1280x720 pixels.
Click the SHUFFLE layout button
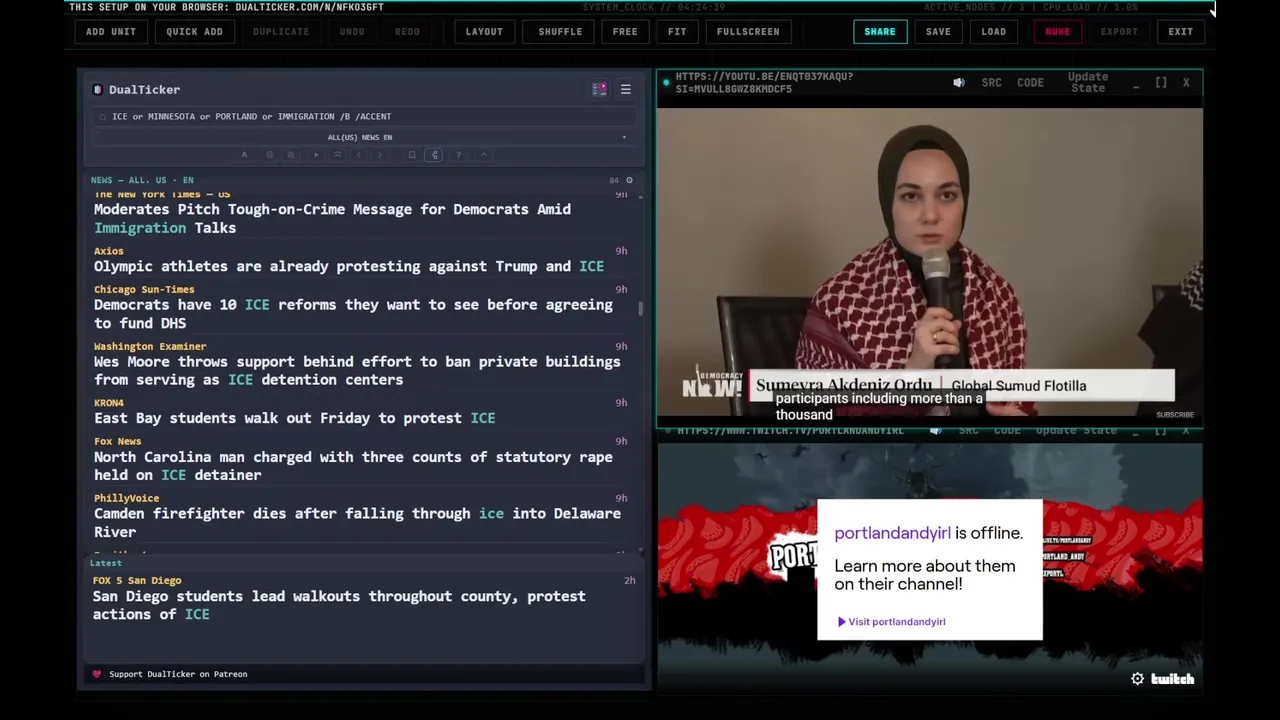pos(560,32)
